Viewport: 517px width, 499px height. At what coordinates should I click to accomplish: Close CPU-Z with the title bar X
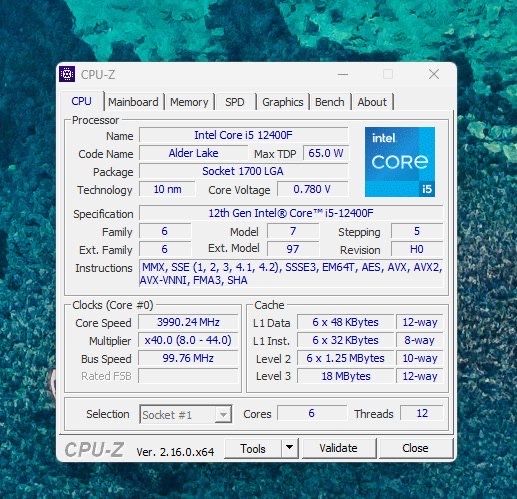click(434, 74)
